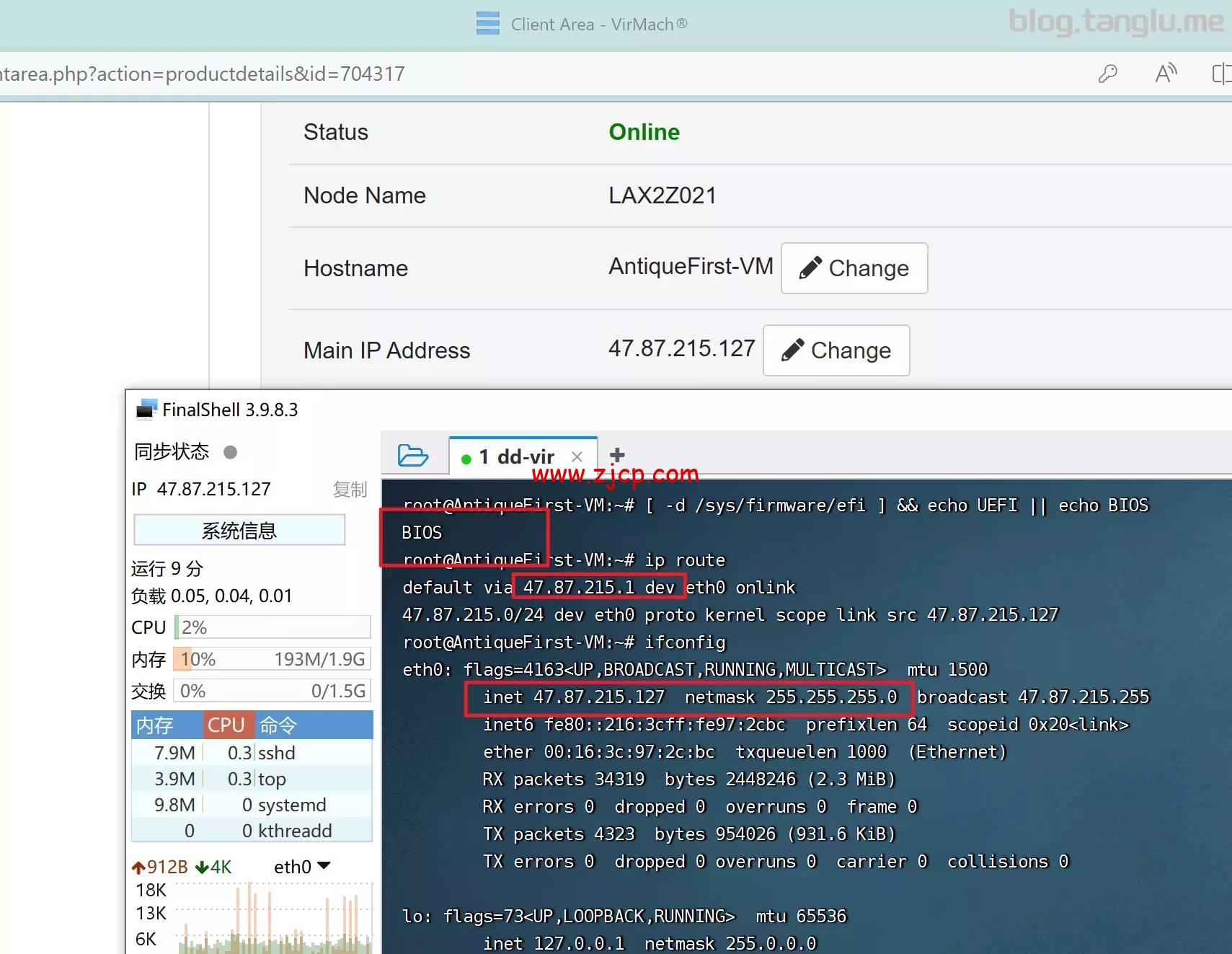Add a new tab with plus icon
The image size is (1232, 954).
pyautogui.click(x=617, y=456)
